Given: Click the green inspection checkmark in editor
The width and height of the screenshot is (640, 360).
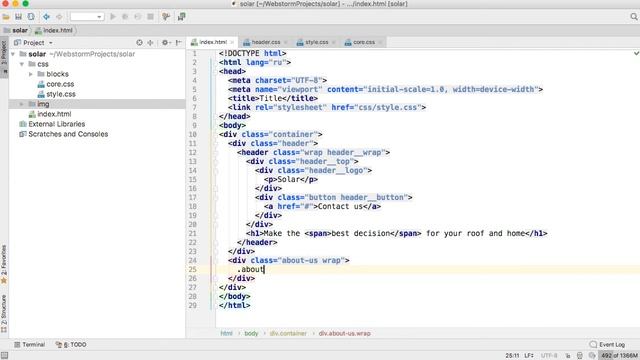Looking at the screenshot, I should 636,53.
